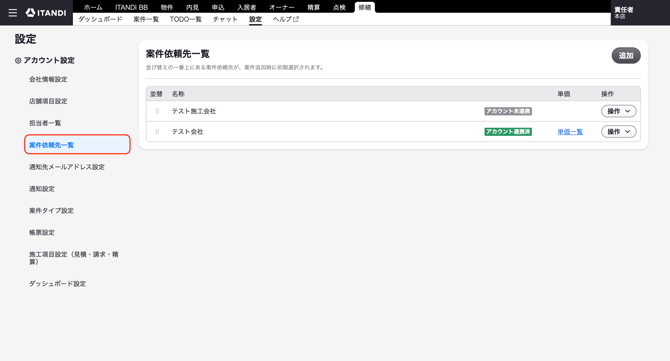670x361 pixels.
Task: Click the テスト施工会社 name cell
Action: (x=194, y=111)
